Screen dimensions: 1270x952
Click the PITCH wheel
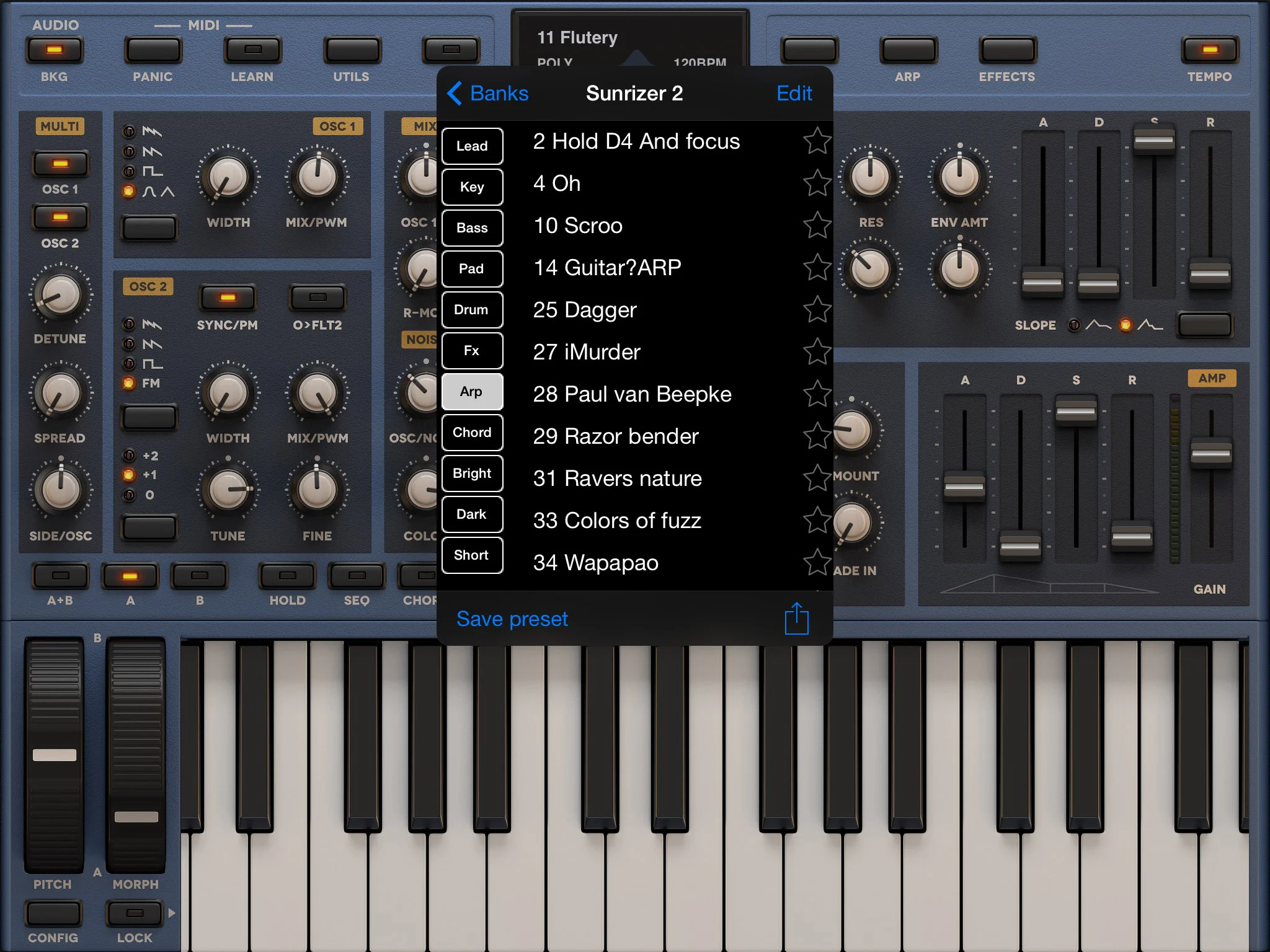tap(54, 755)
